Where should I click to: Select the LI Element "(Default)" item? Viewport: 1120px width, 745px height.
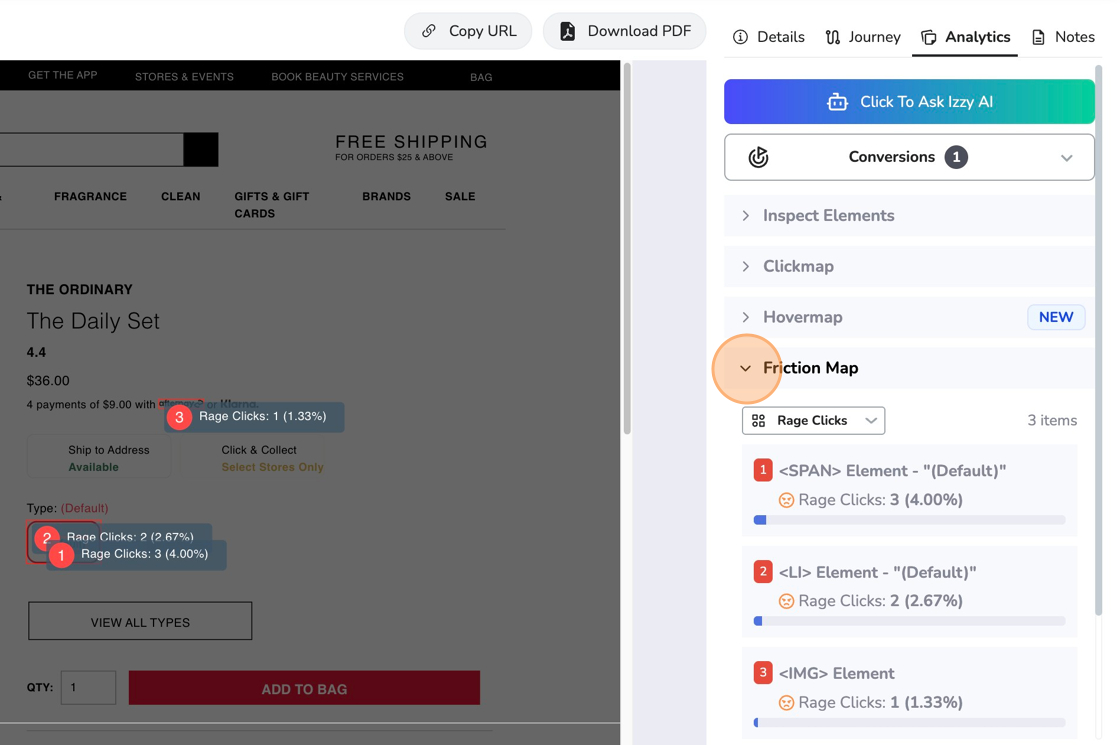(909, 591)
